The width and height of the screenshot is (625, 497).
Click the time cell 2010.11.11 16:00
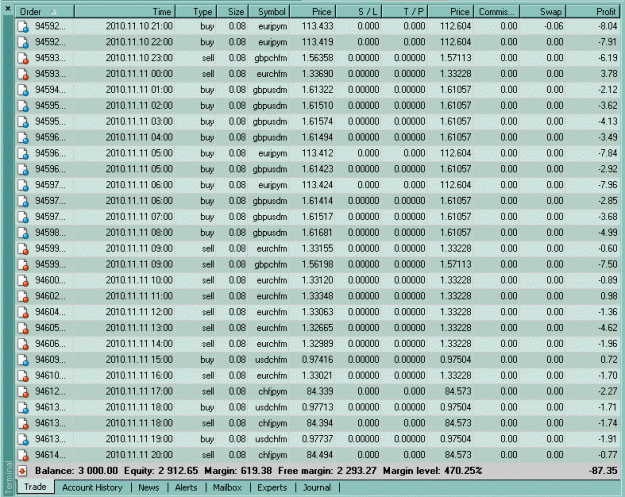pos(139,376)
